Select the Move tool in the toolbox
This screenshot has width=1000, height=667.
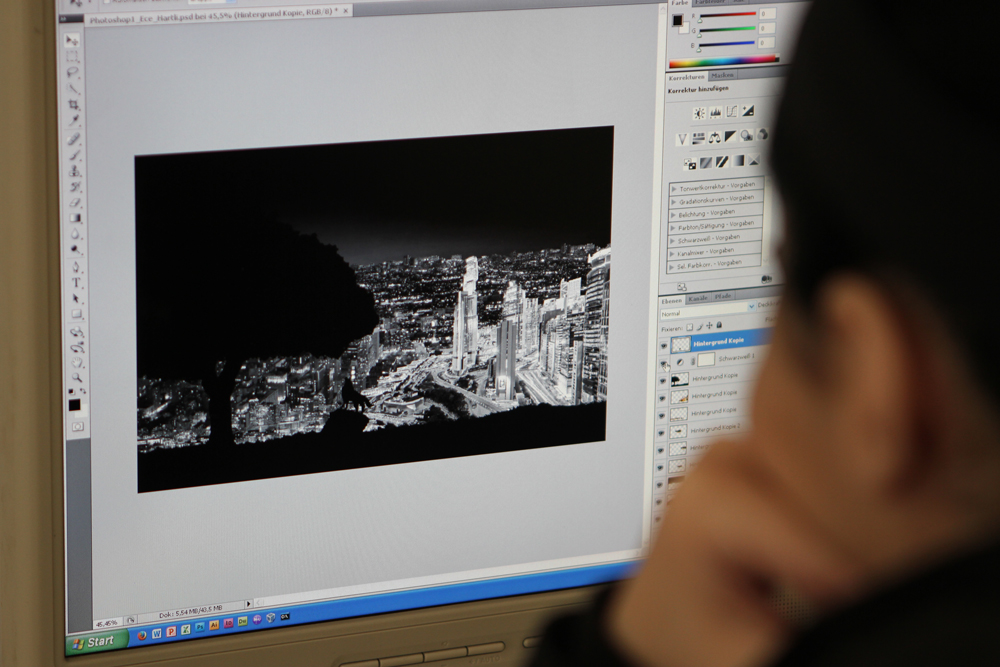(x=73, y=41)
